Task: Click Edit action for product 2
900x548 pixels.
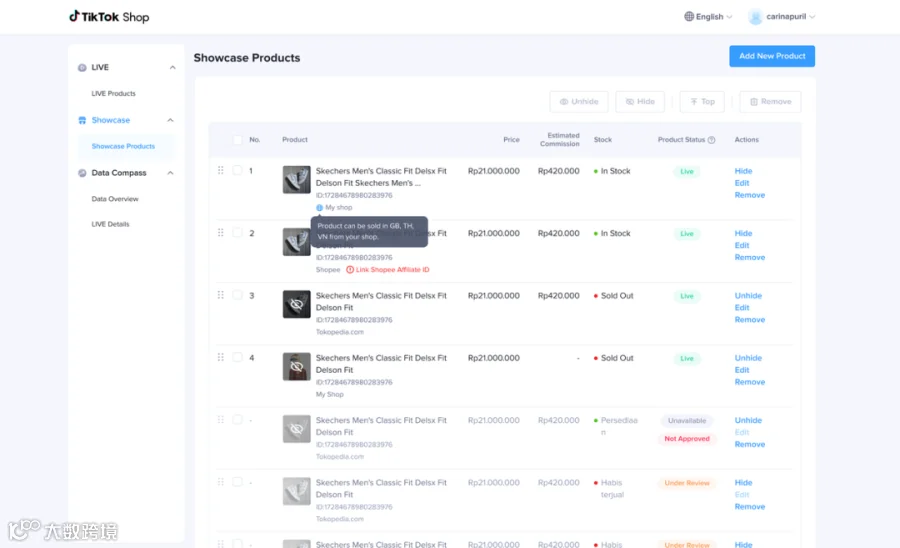Action: coord(742,246)
